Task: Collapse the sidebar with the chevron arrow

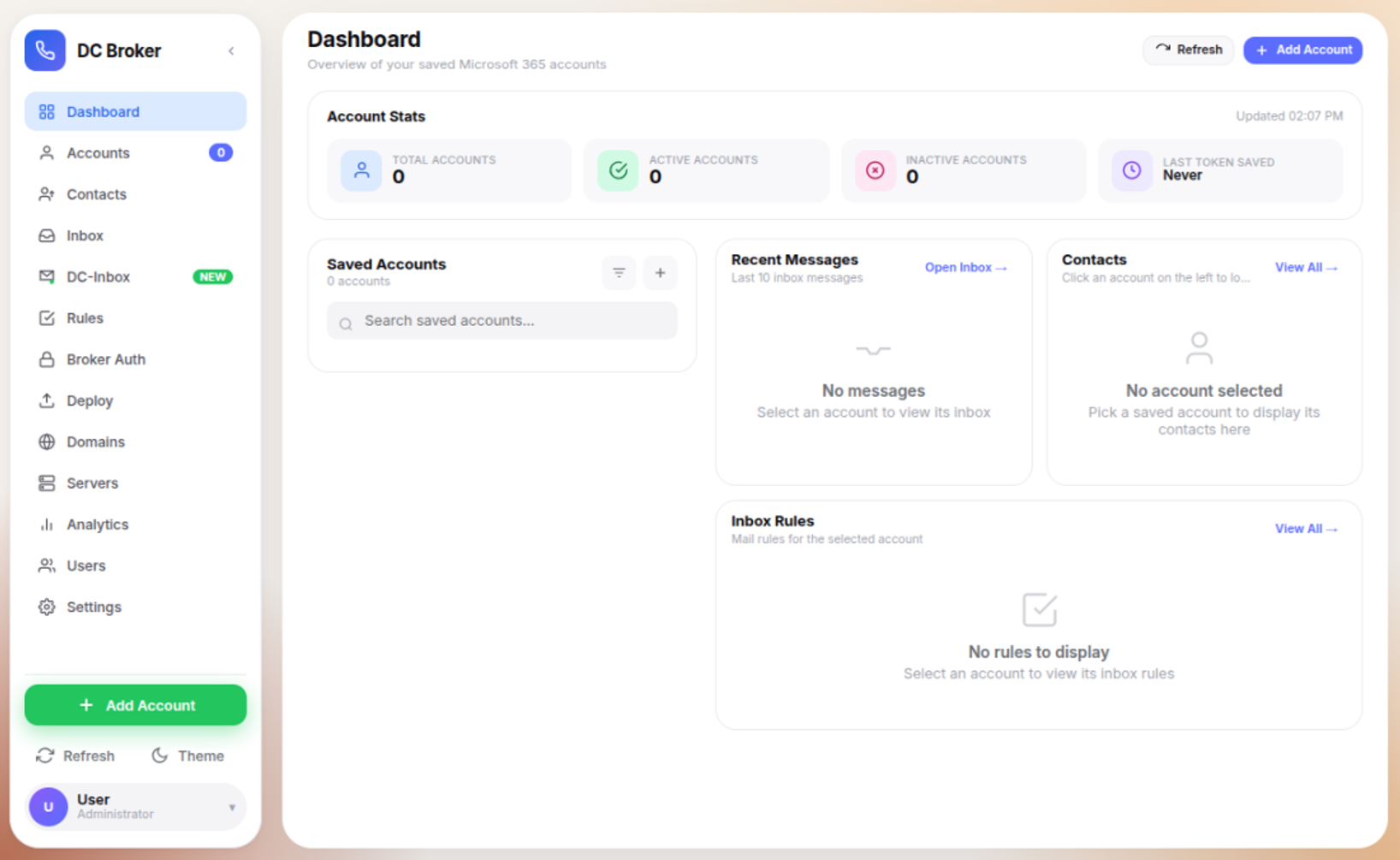Action: pyautogui.click(x=231, y=51)
